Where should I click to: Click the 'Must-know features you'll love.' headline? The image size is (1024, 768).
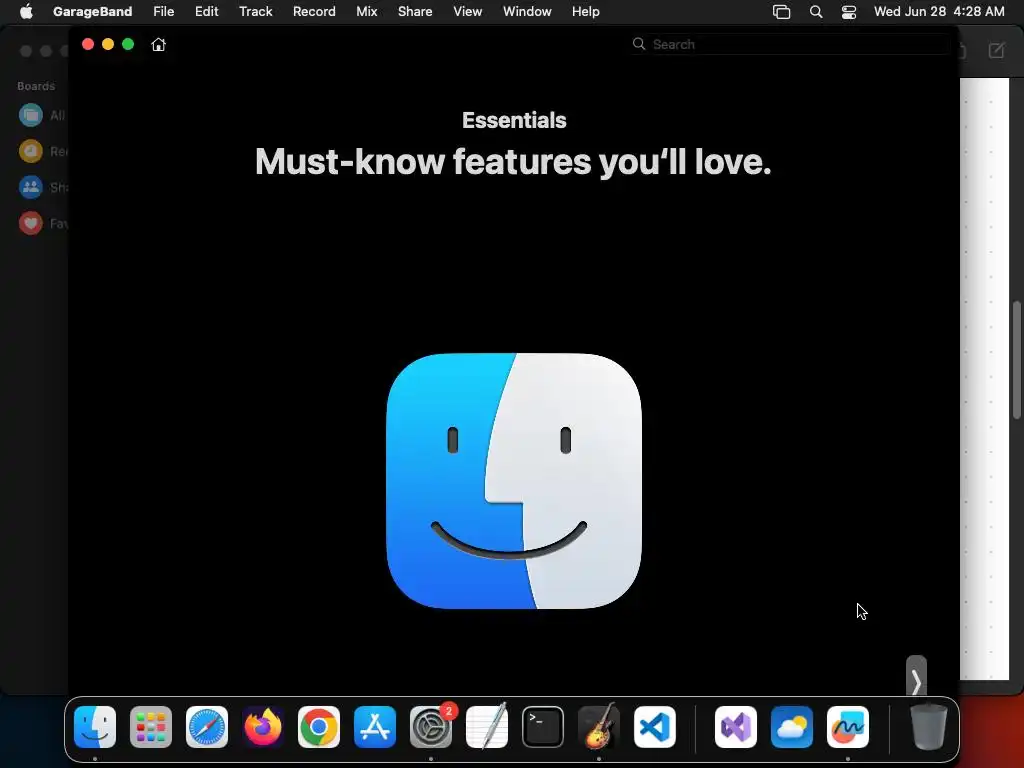point(513,162)
